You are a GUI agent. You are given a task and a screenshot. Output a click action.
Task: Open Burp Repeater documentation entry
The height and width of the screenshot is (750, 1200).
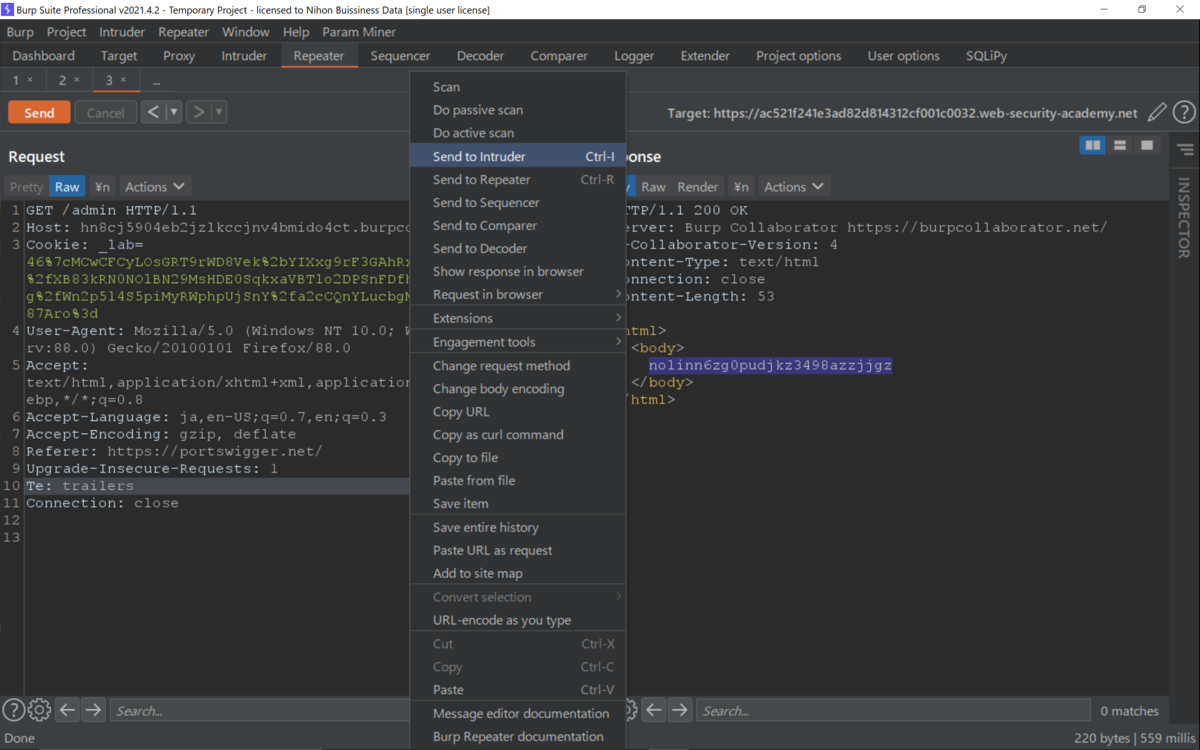click(518, 736)
